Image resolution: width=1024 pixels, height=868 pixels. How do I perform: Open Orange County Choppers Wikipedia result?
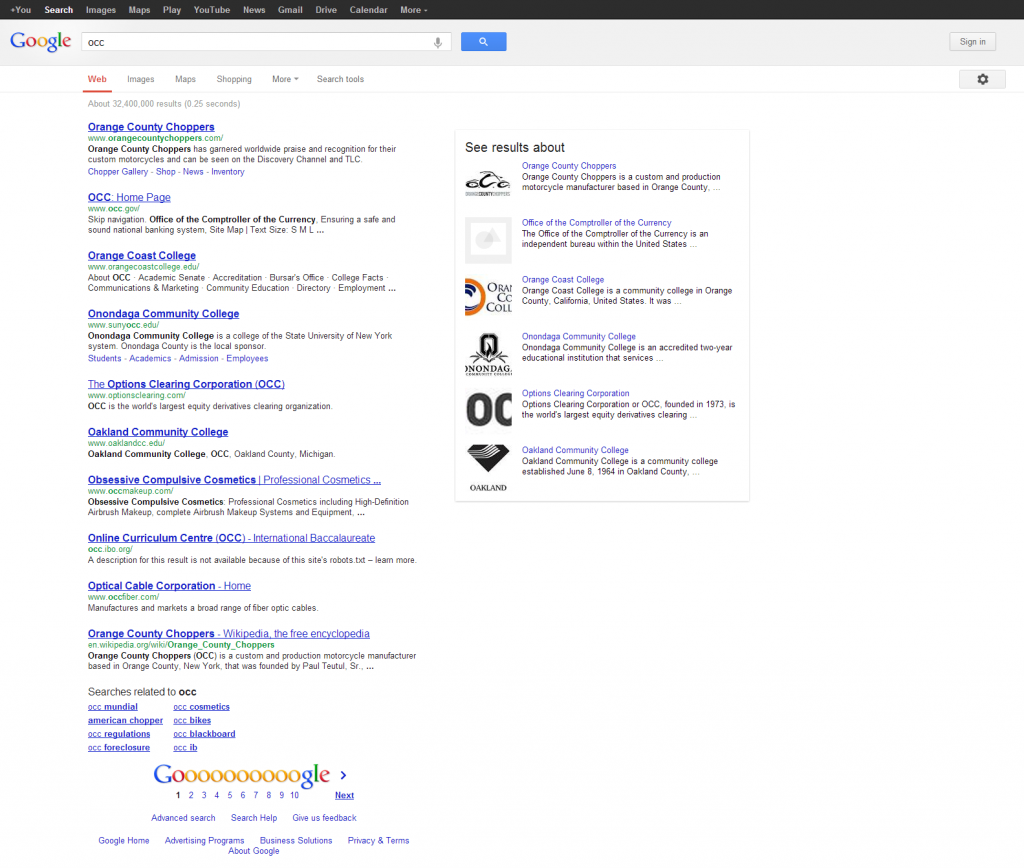tap(229, 634)
